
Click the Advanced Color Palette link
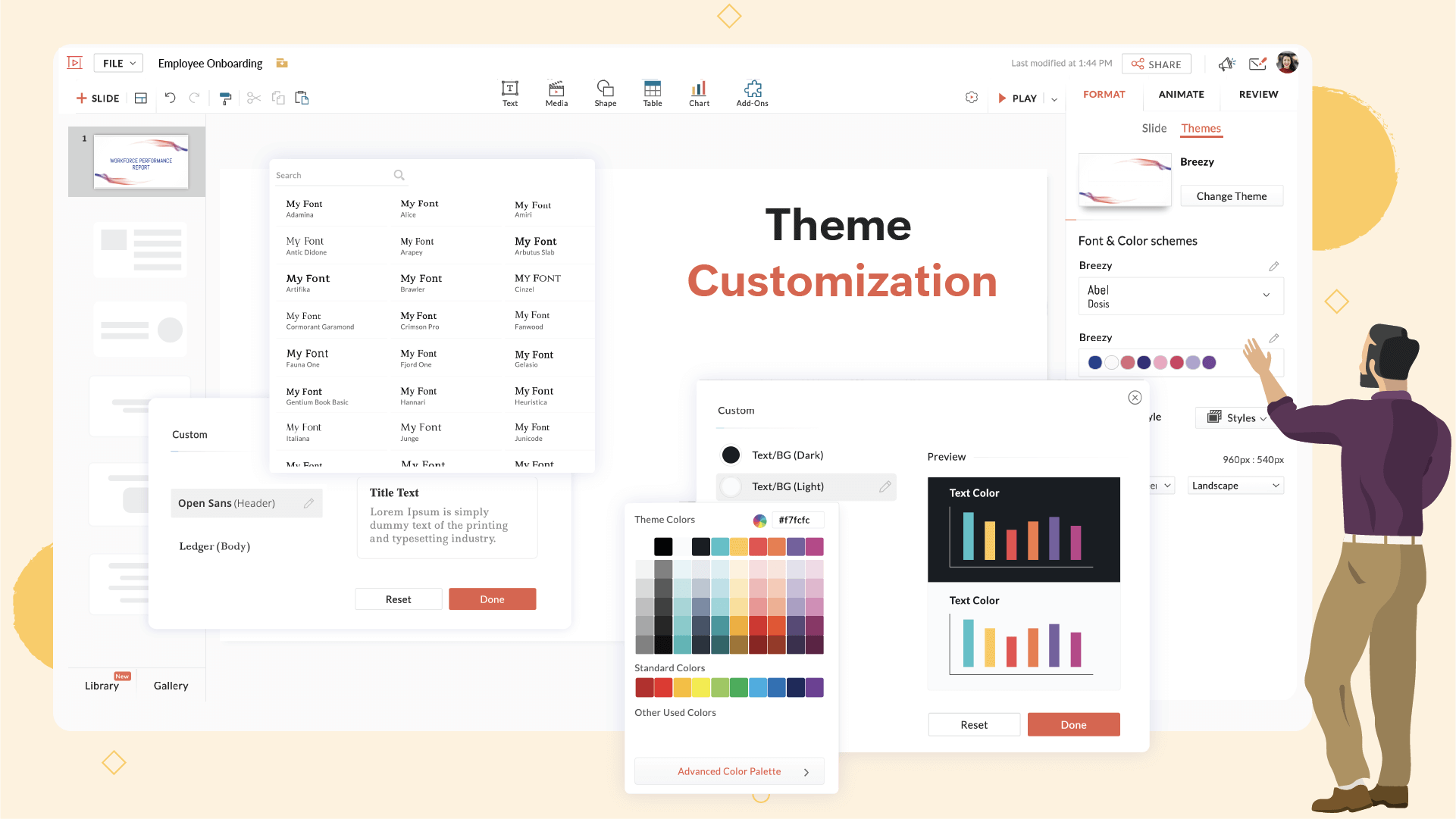[729, 771]
